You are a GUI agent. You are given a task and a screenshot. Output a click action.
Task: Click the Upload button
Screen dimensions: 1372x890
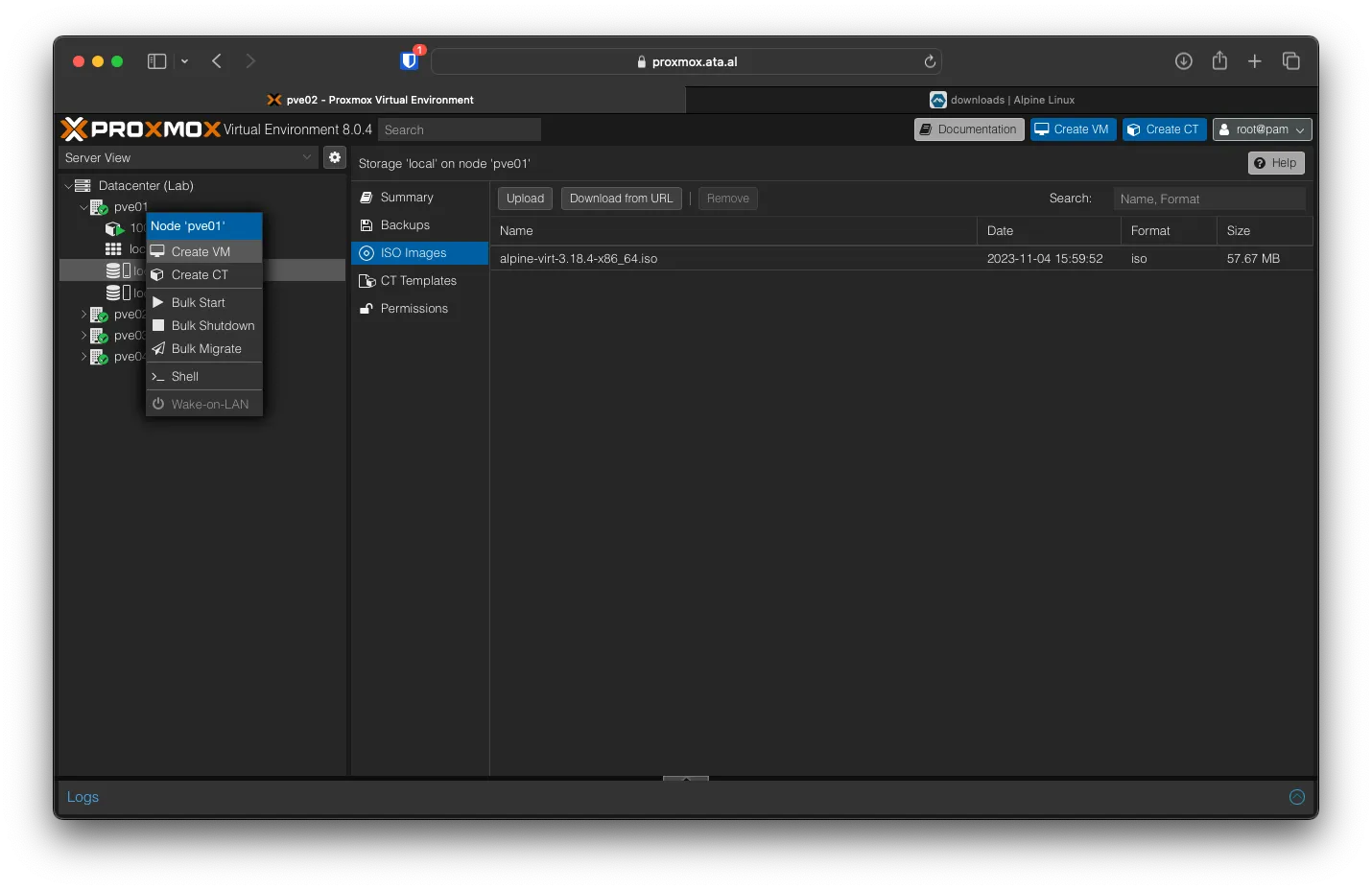pos(525,199)
